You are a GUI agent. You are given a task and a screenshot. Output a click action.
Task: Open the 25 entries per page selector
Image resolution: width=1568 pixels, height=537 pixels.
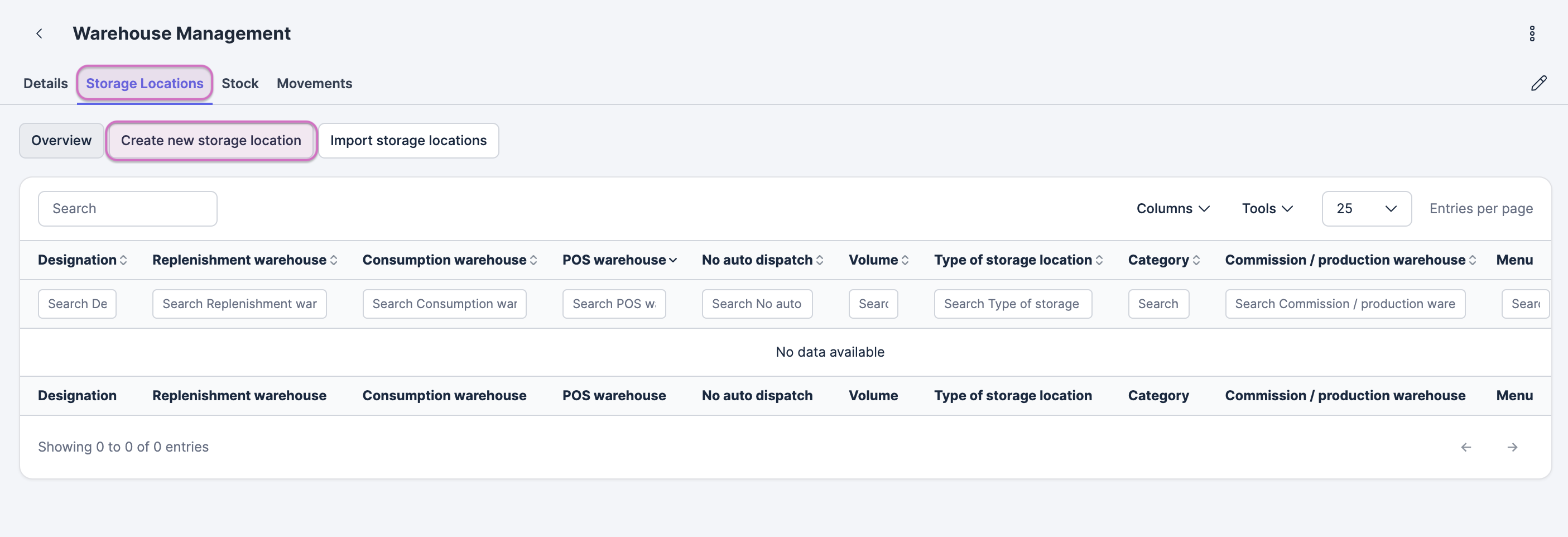point(1366,209)
